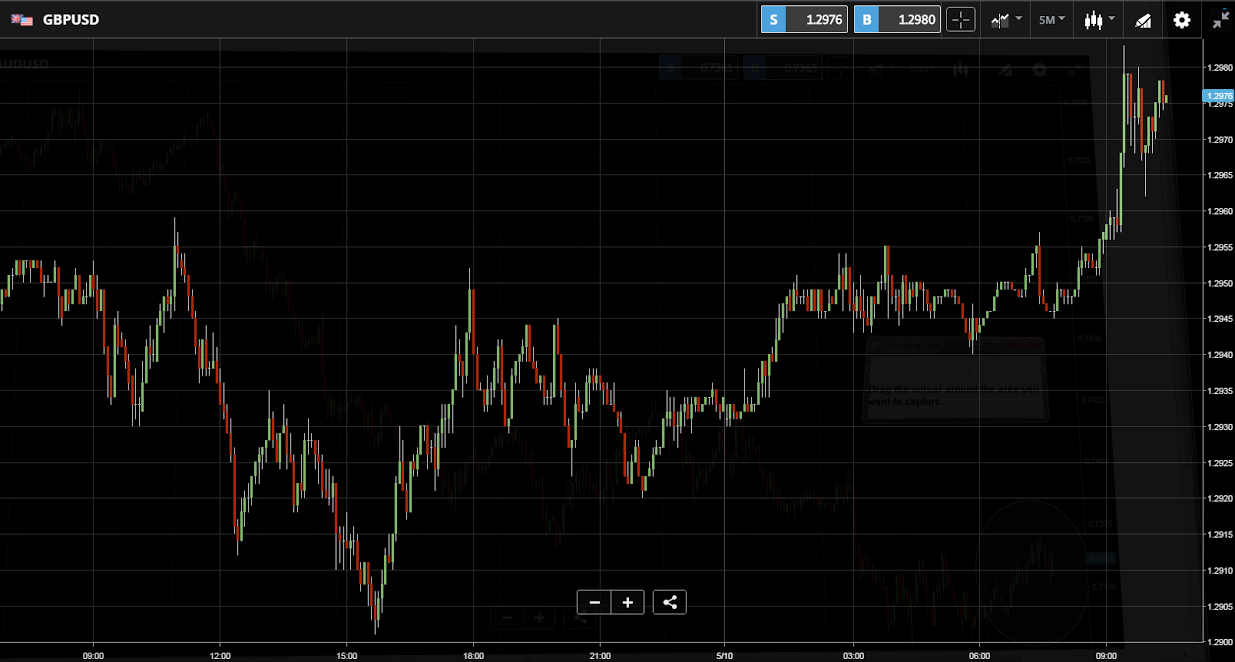
Task: Click the collapse chart arrows icon
Action: point(1220,19)
